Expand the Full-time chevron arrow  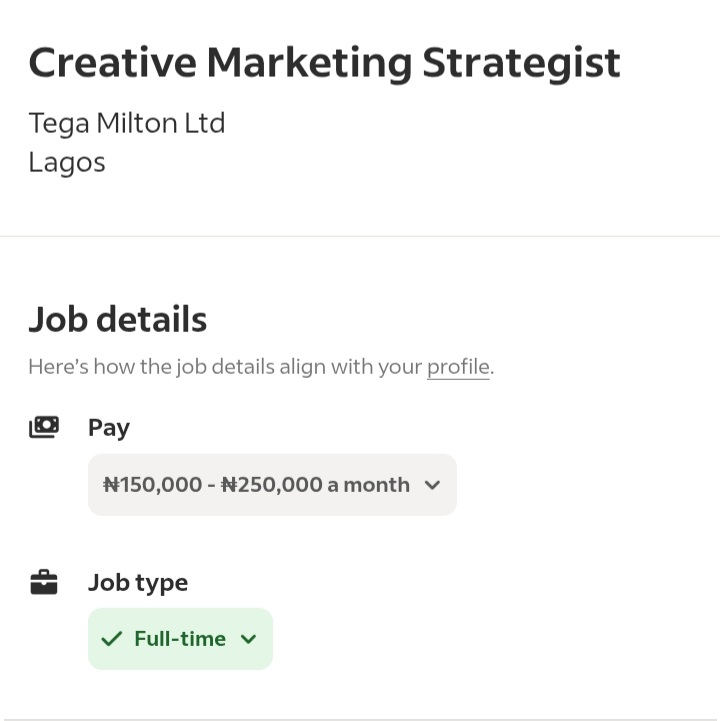coord(248,639)
